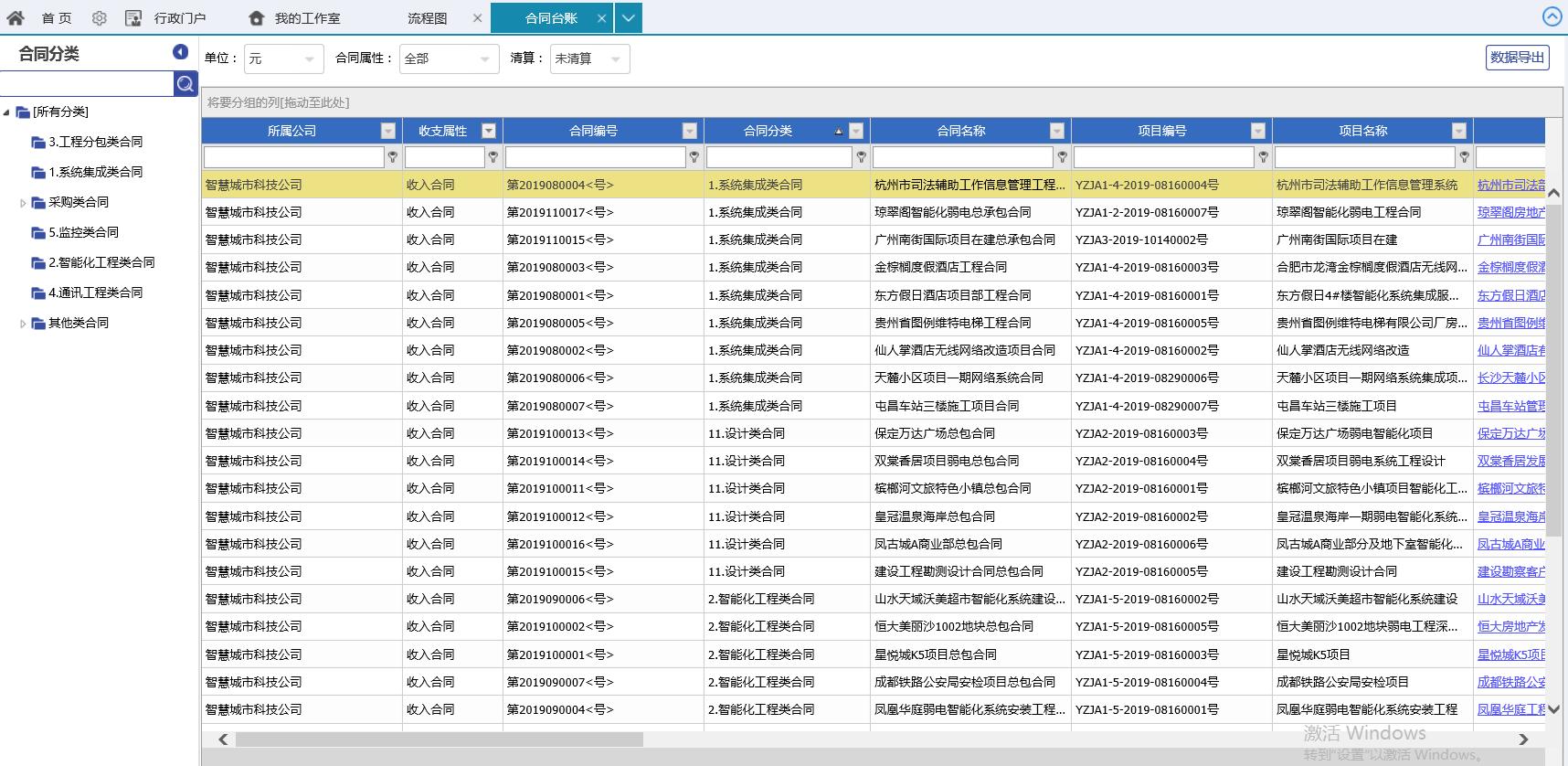Expand the 采购类合同 tree node
The width and height of the screenshot is (1568, 766).
[23, 203]
